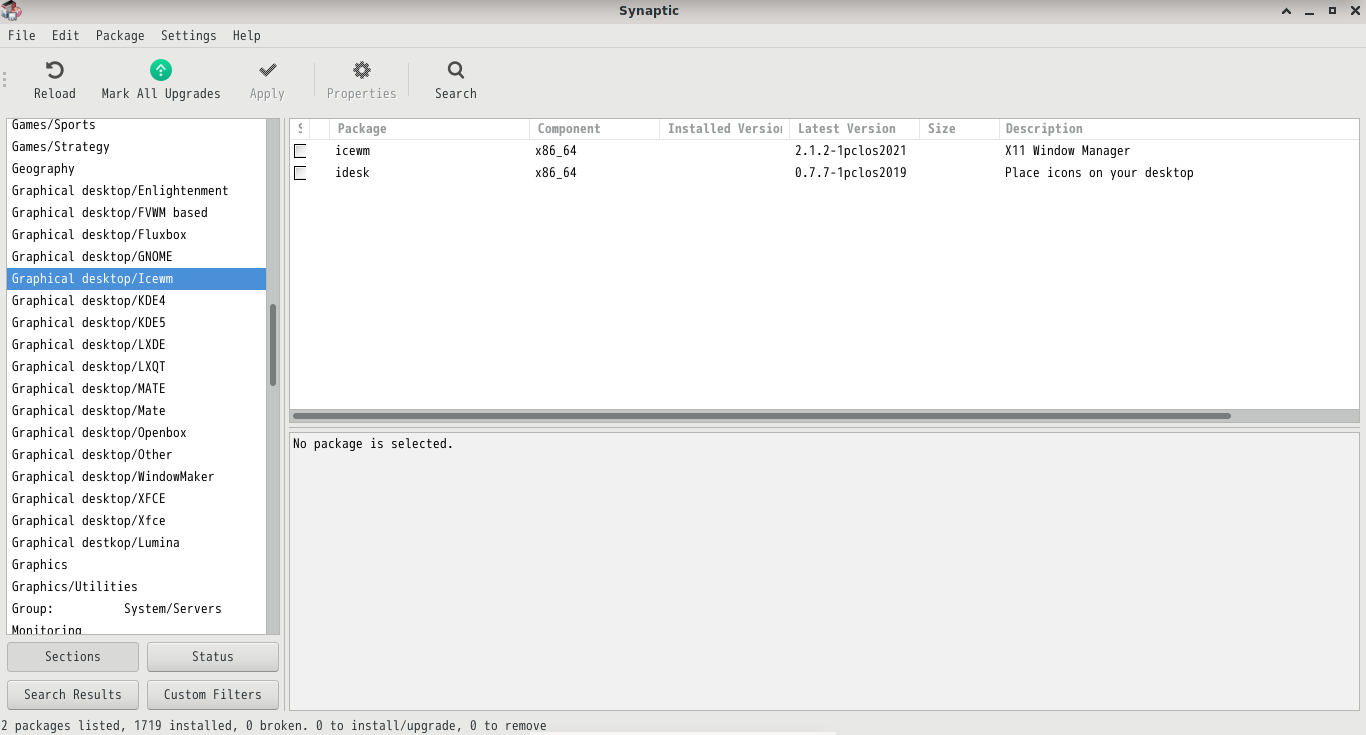Open the File menu
This screenshot has height=735, width=1366.
(x=21, y=35)
